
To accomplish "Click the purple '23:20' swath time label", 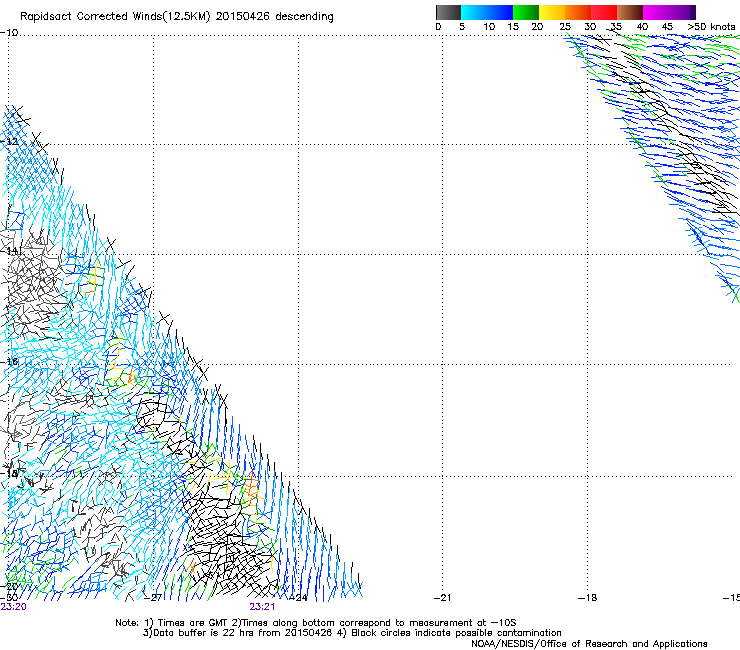I will point(13,607).
